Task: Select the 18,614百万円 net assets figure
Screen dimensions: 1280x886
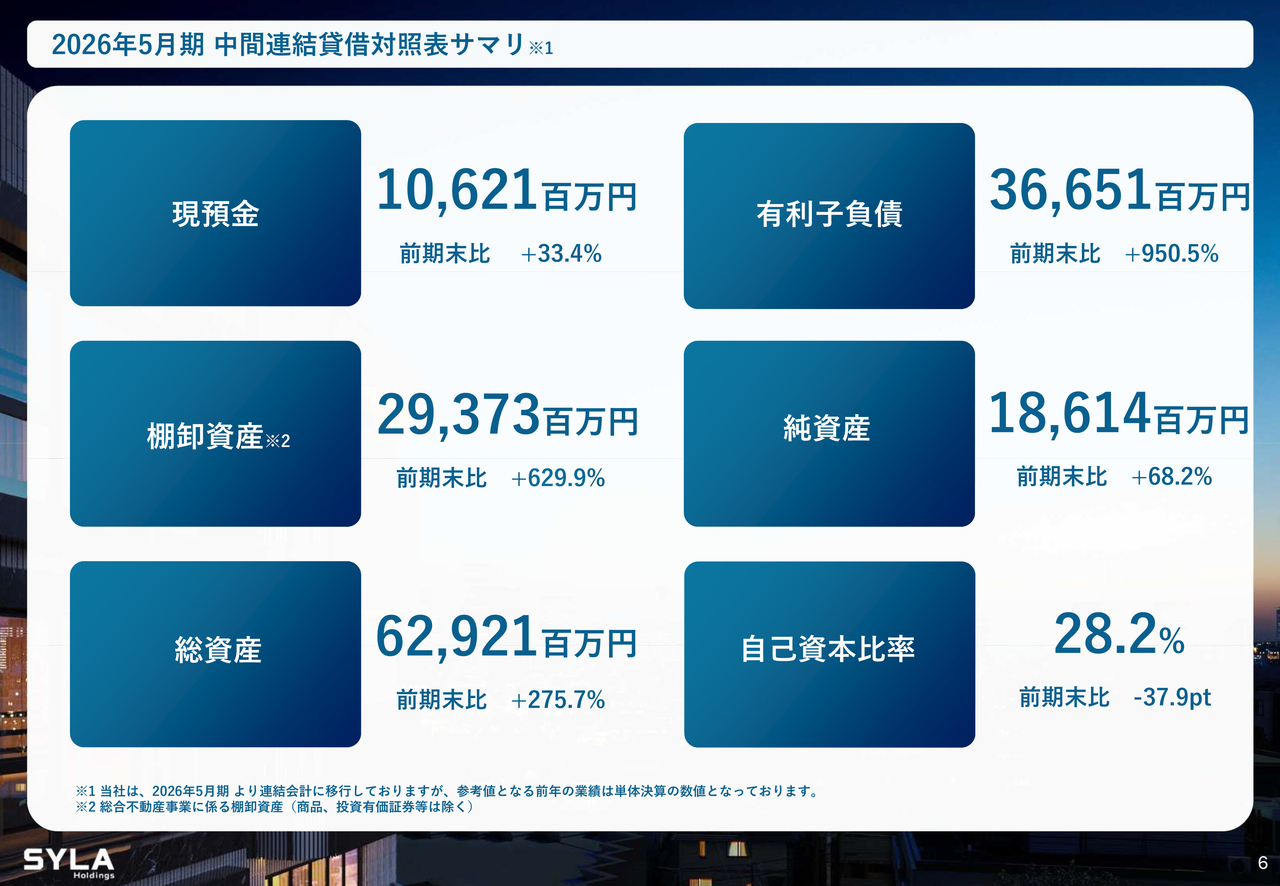Action: click(1118, 414)
